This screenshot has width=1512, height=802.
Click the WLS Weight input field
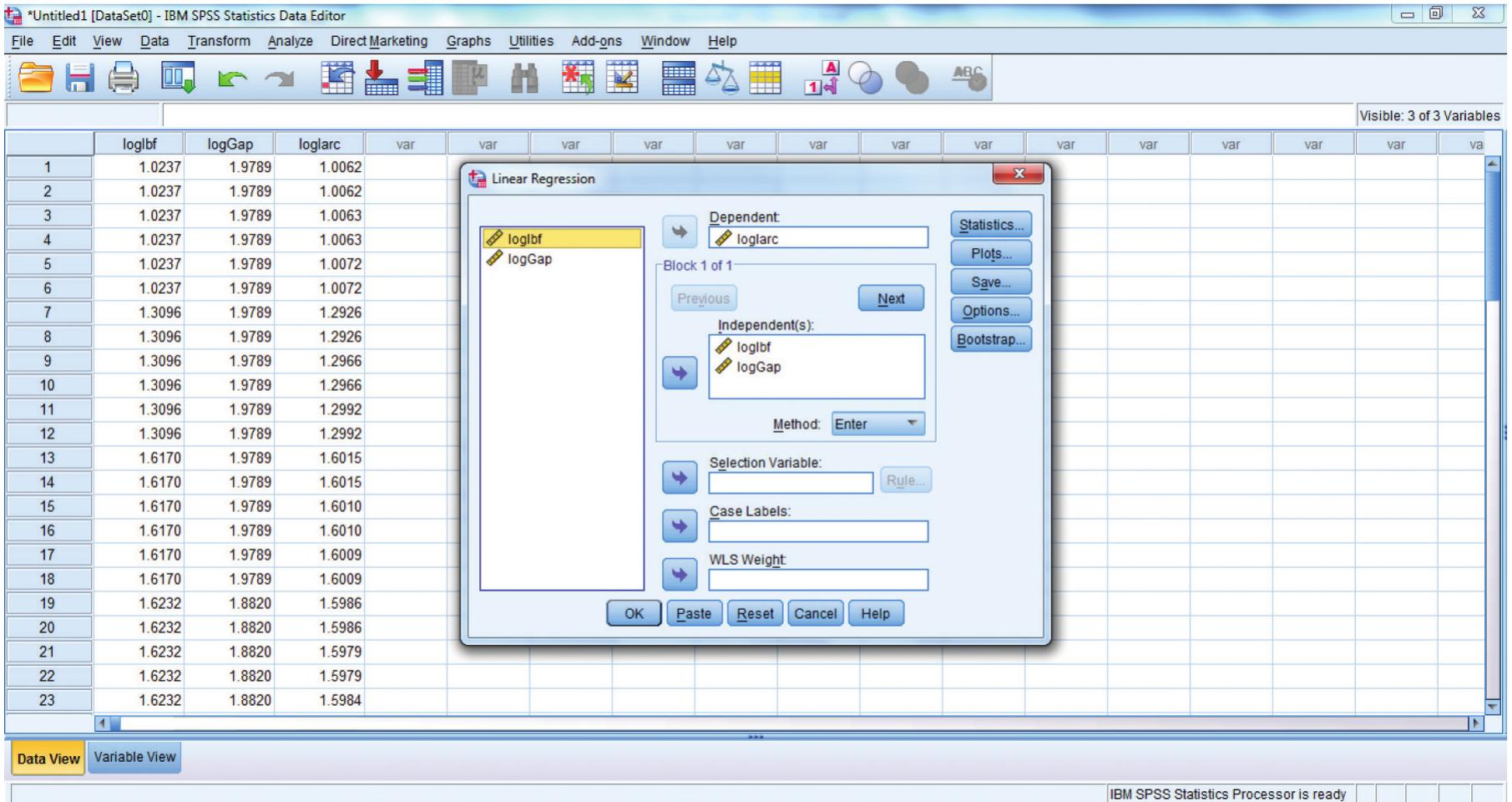coord(817,580)
